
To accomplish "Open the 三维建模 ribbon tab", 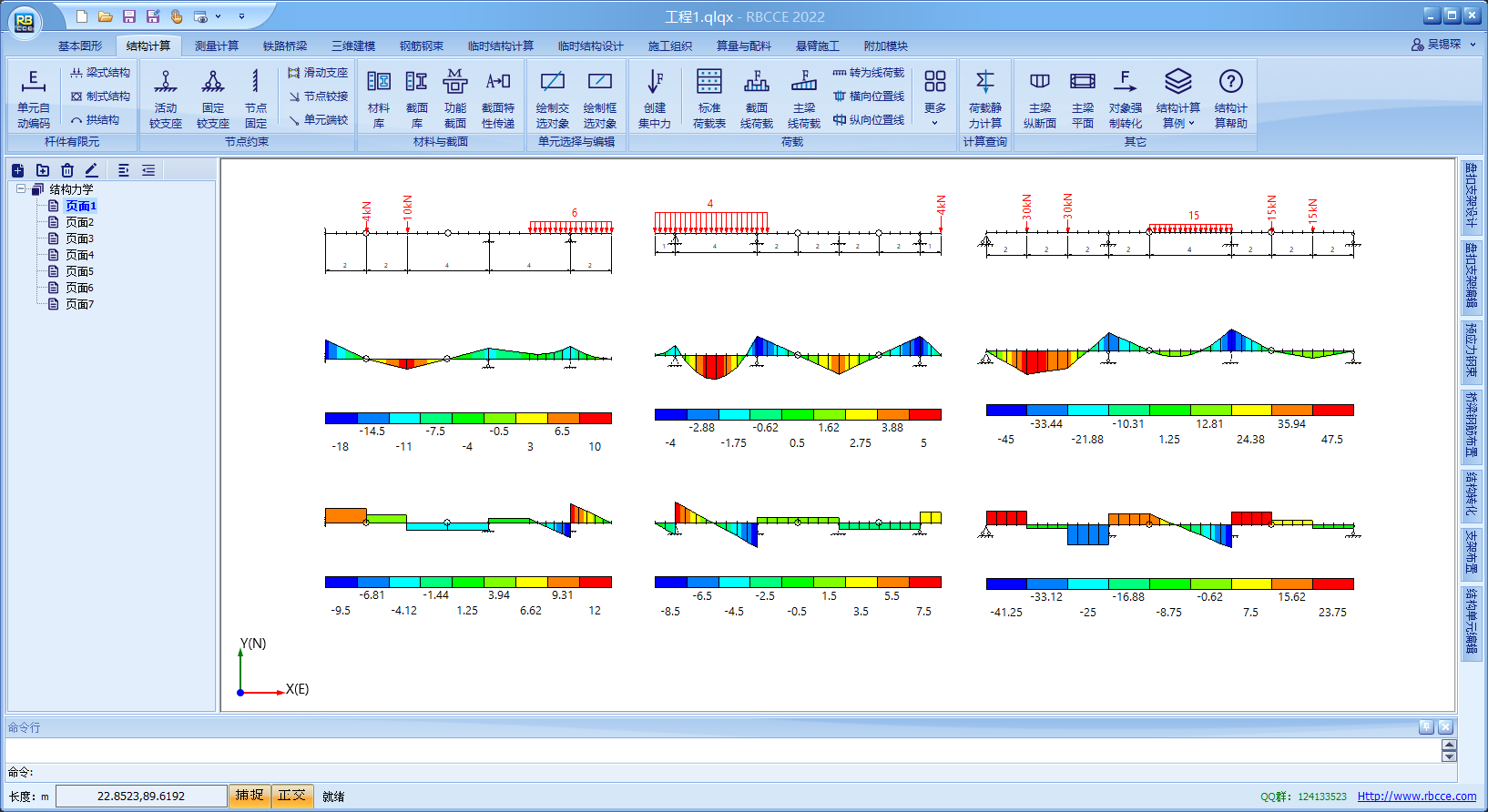I will click(x=353, y=46).
